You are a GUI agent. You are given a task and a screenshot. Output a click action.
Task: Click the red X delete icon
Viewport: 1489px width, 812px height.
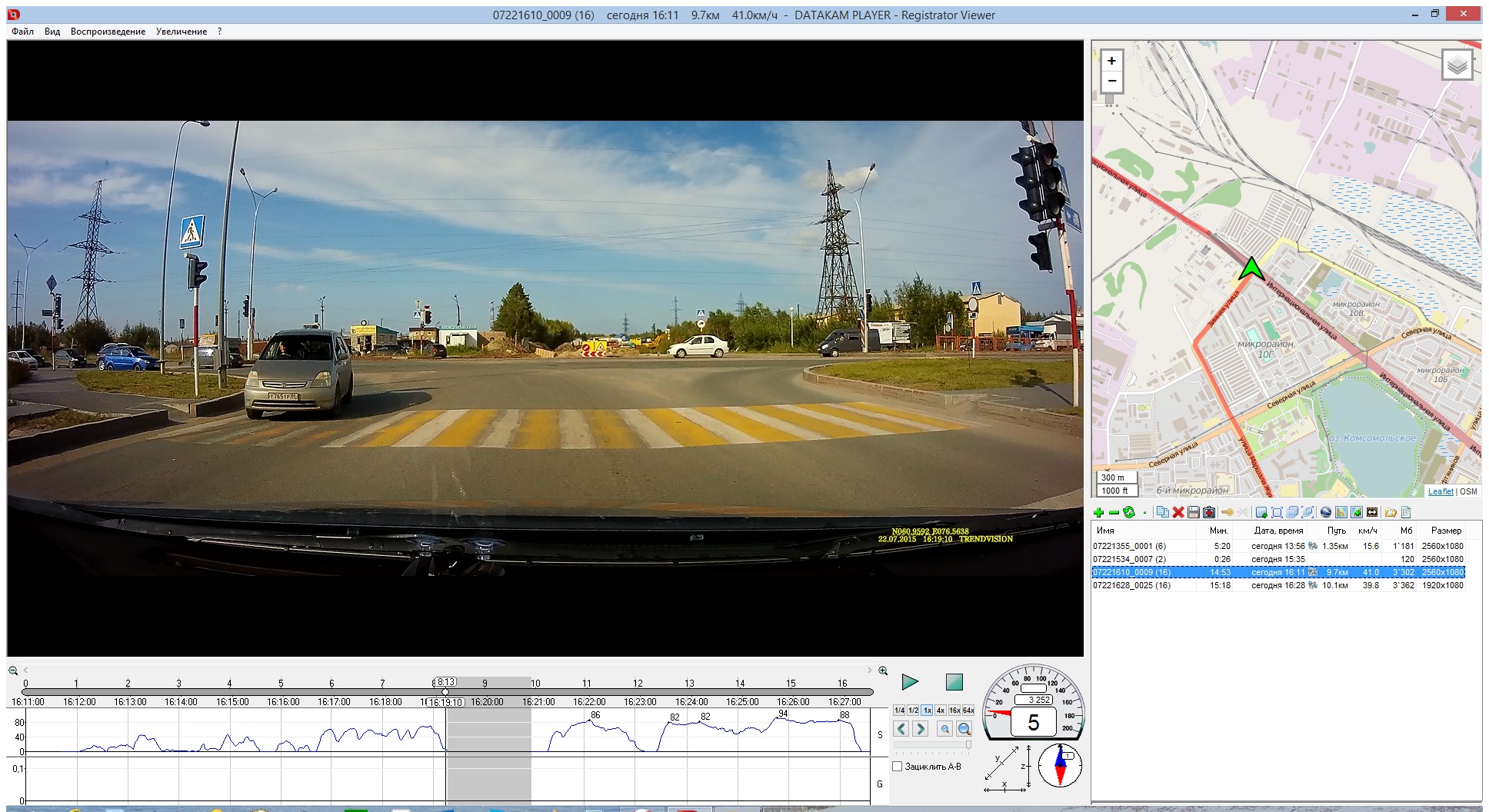point(1178,513)
